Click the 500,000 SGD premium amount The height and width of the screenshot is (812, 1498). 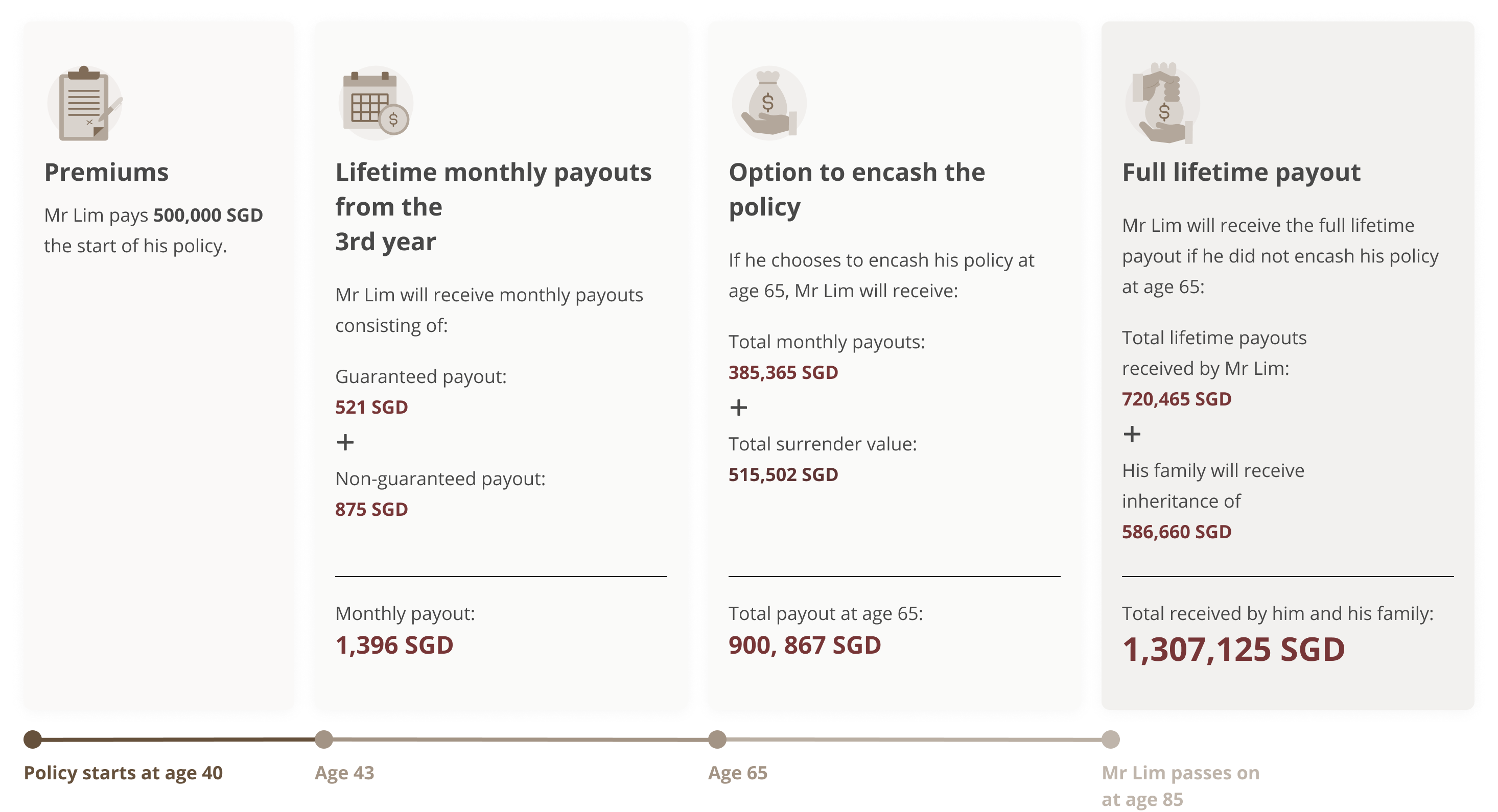(207, 215)
